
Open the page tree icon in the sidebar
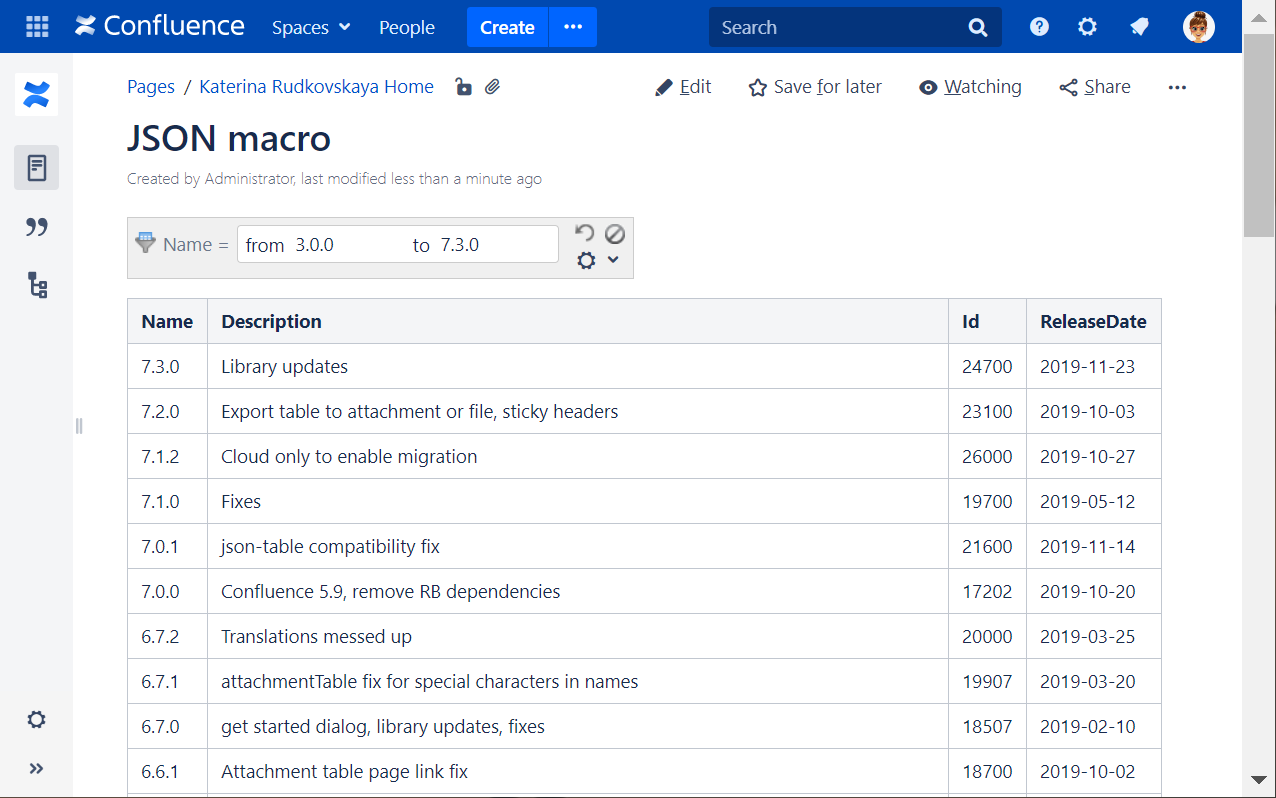(x=37, y=286)
